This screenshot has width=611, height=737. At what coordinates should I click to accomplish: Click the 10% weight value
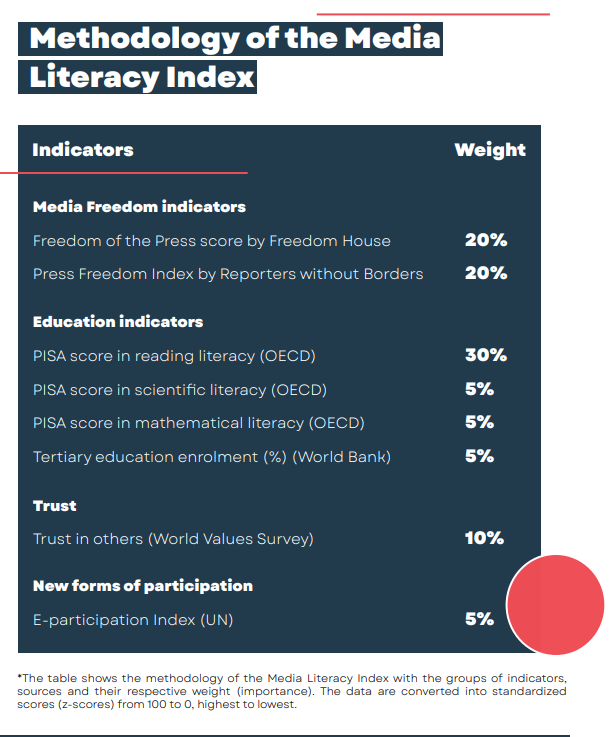tap(484, 538)
